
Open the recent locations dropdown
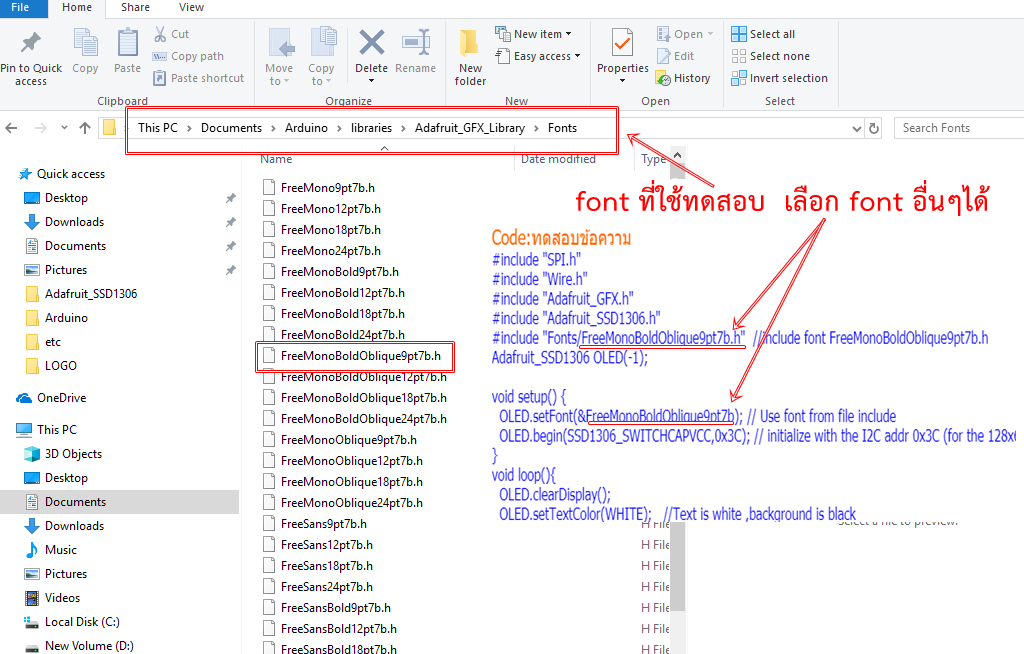click(64, 128)
